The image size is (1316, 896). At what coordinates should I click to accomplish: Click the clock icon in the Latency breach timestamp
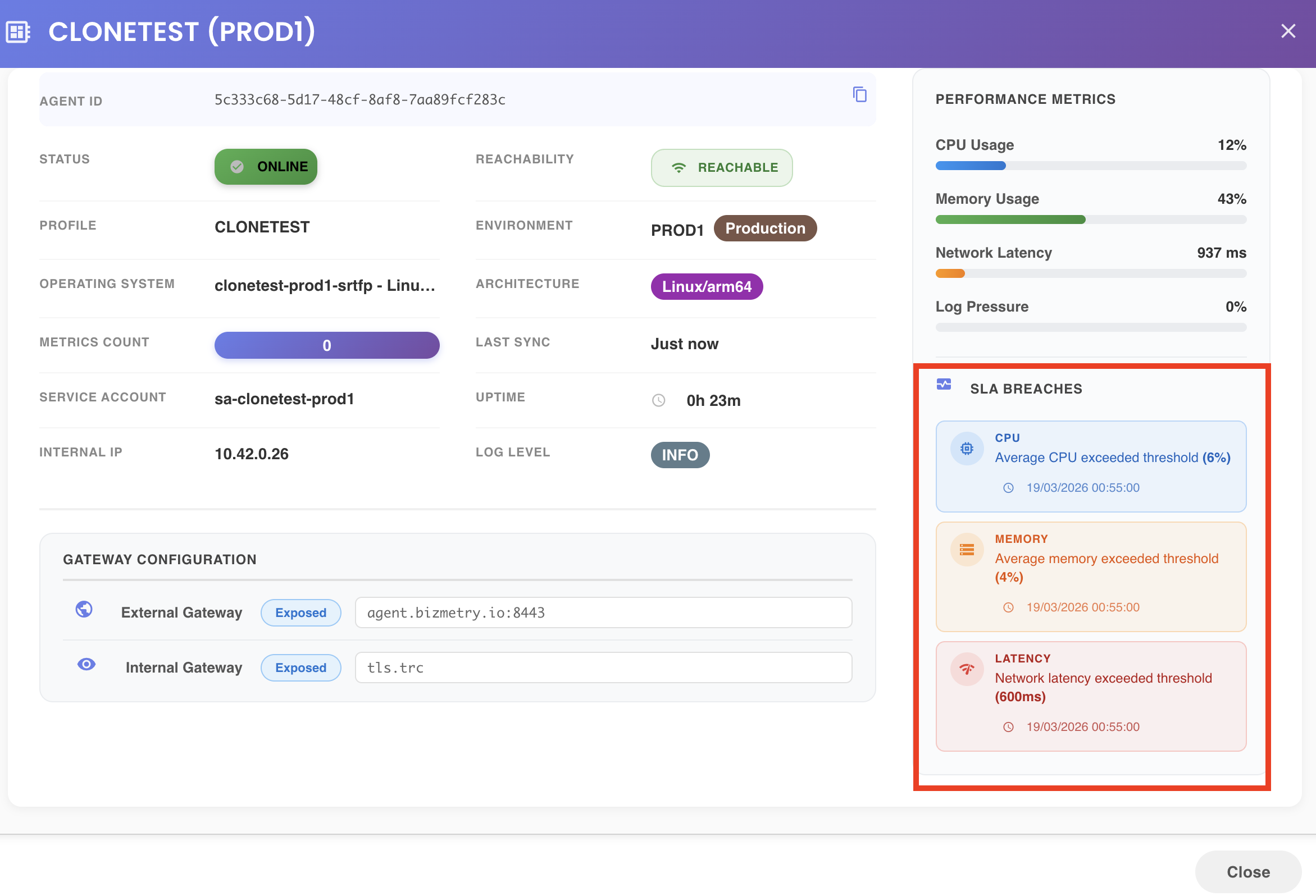[x=1009, y=727]
